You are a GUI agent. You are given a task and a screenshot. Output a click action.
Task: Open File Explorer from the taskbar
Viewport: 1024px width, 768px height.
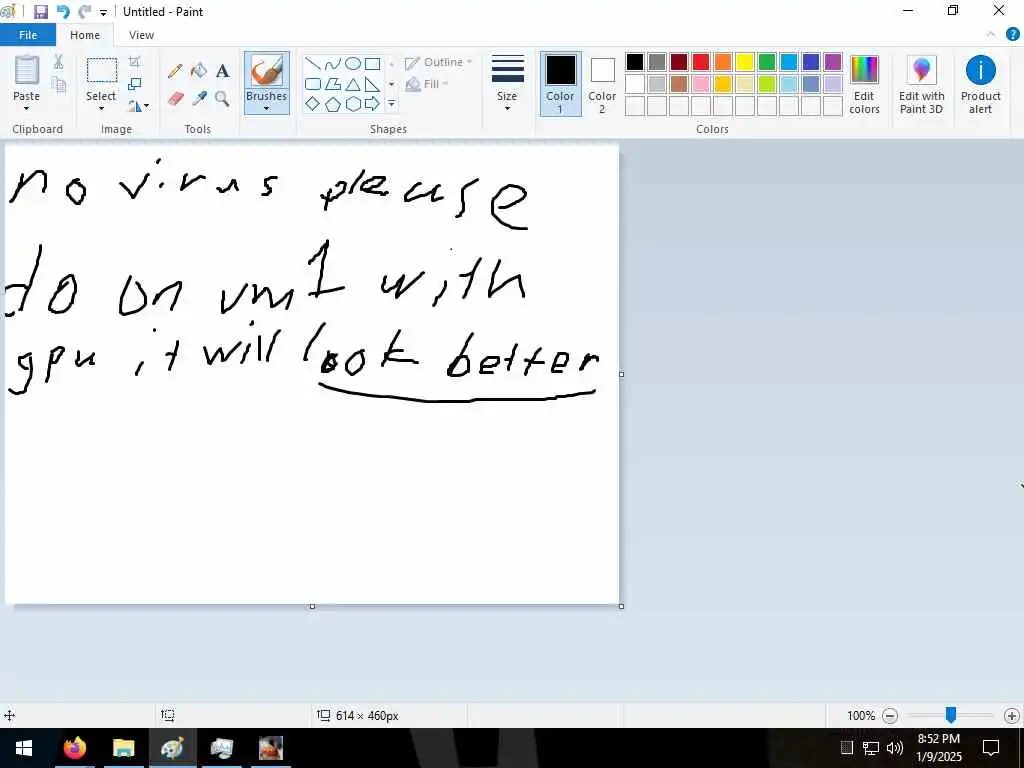coord(123,748)
